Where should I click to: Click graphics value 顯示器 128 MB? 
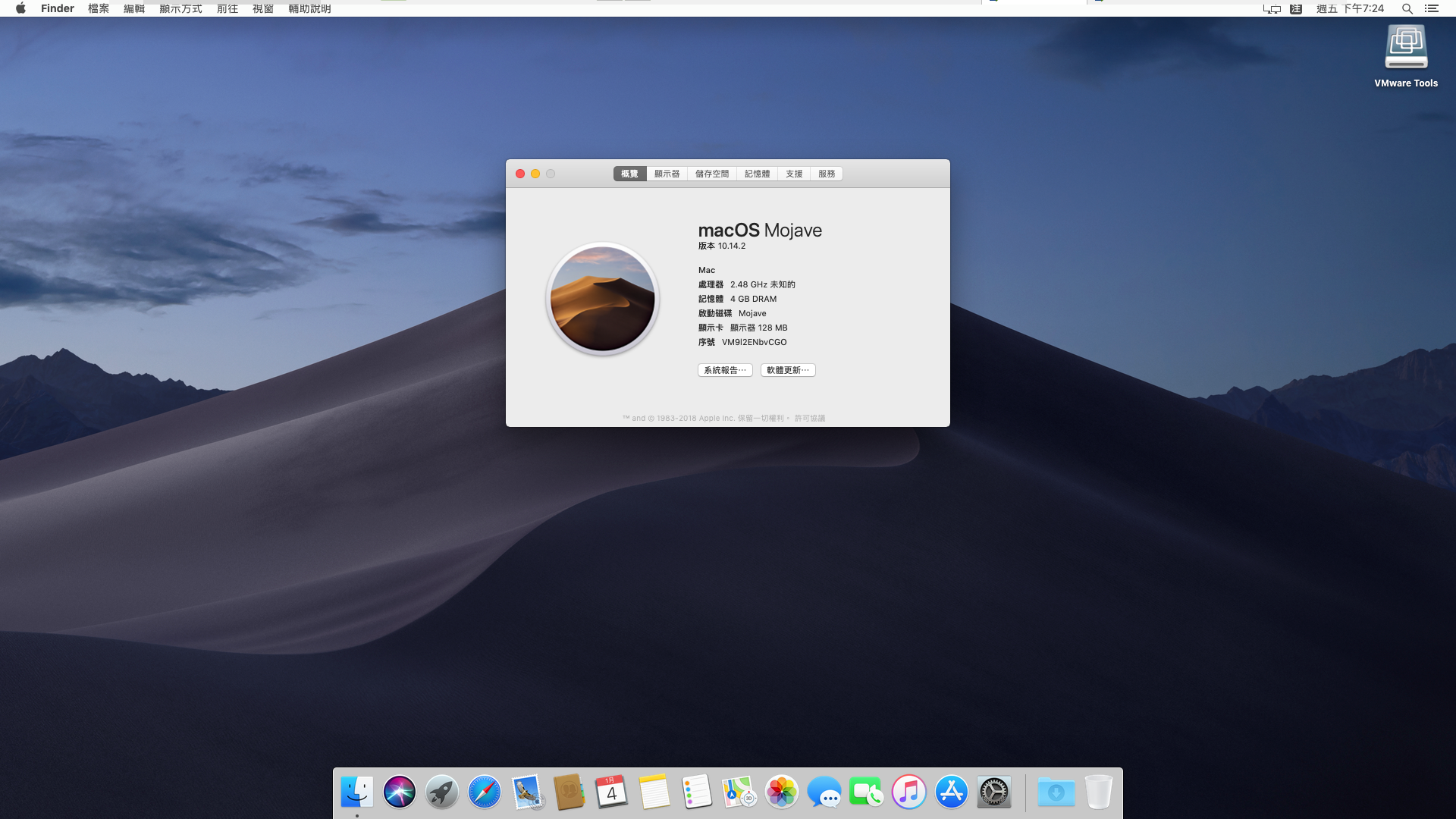[759, 328]
